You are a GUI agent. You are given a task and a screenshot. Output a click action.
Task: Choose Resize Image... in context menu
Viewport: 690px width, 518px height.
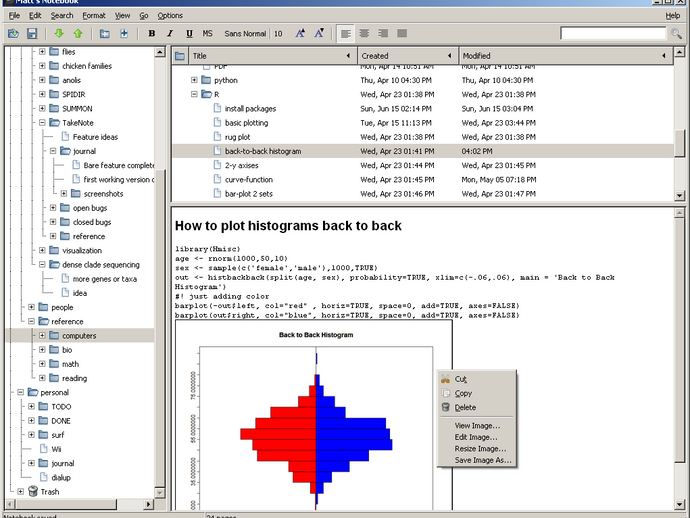pyautogui.click(x=477, y=448)
